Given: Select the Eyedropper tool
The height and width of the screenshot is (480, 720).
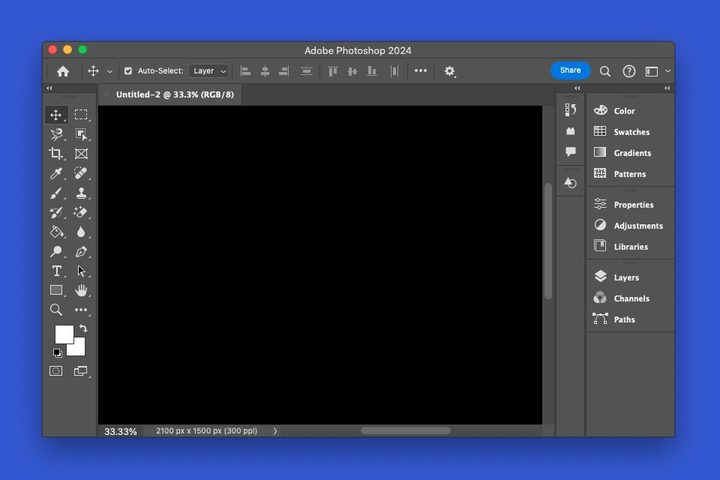Looking at the screenshot, I should coord(56,173).
